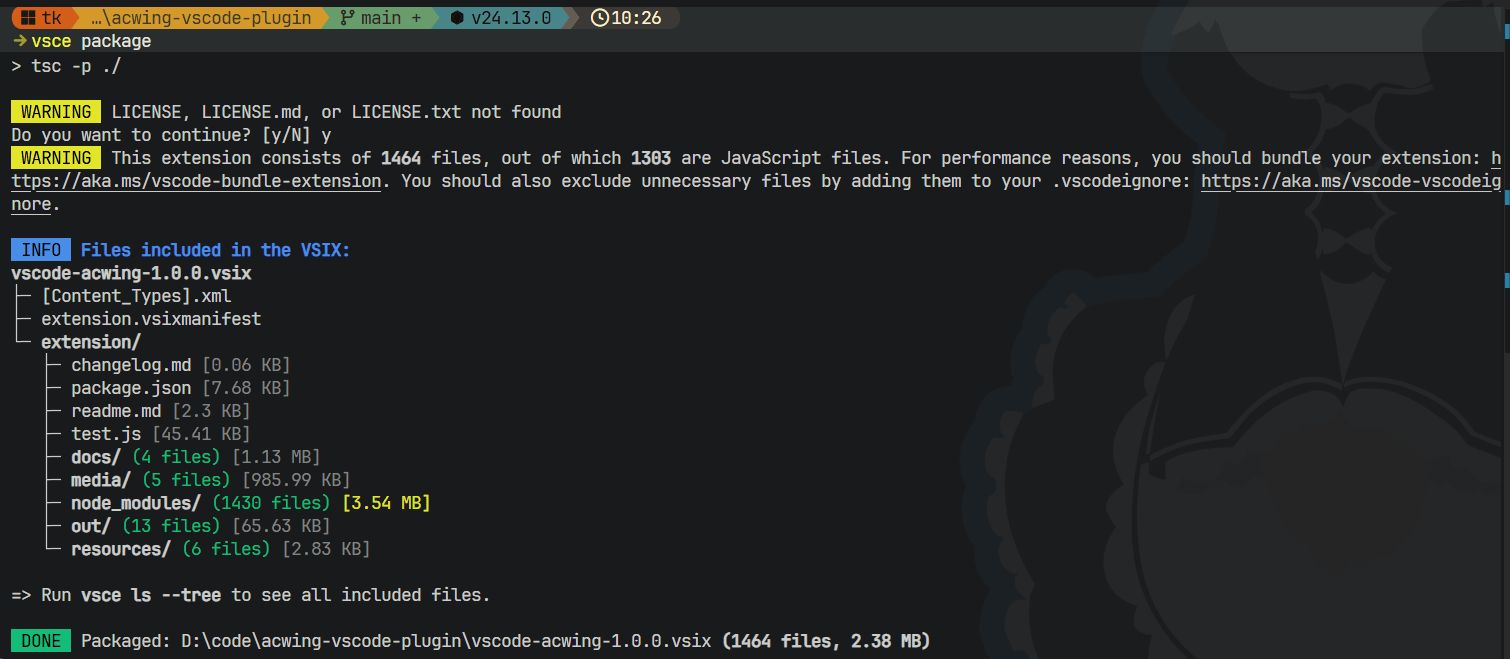Click the out/ folder entry
The height and width of the screenshot is (659, 1510).
pyautogui.click(x=91, y=526)
